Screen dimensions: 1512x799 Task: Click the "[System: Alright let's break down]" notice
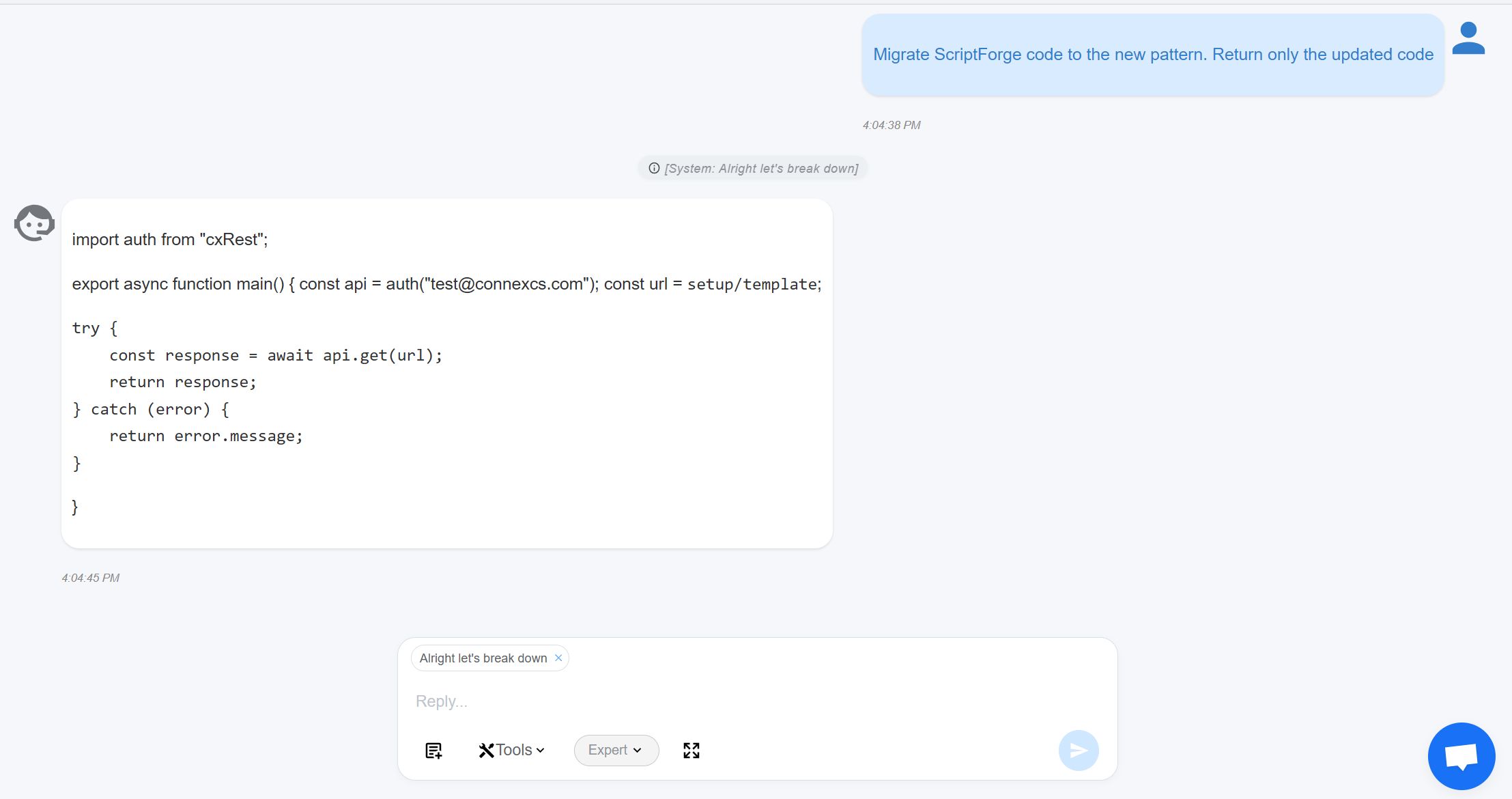coord(753,168)
